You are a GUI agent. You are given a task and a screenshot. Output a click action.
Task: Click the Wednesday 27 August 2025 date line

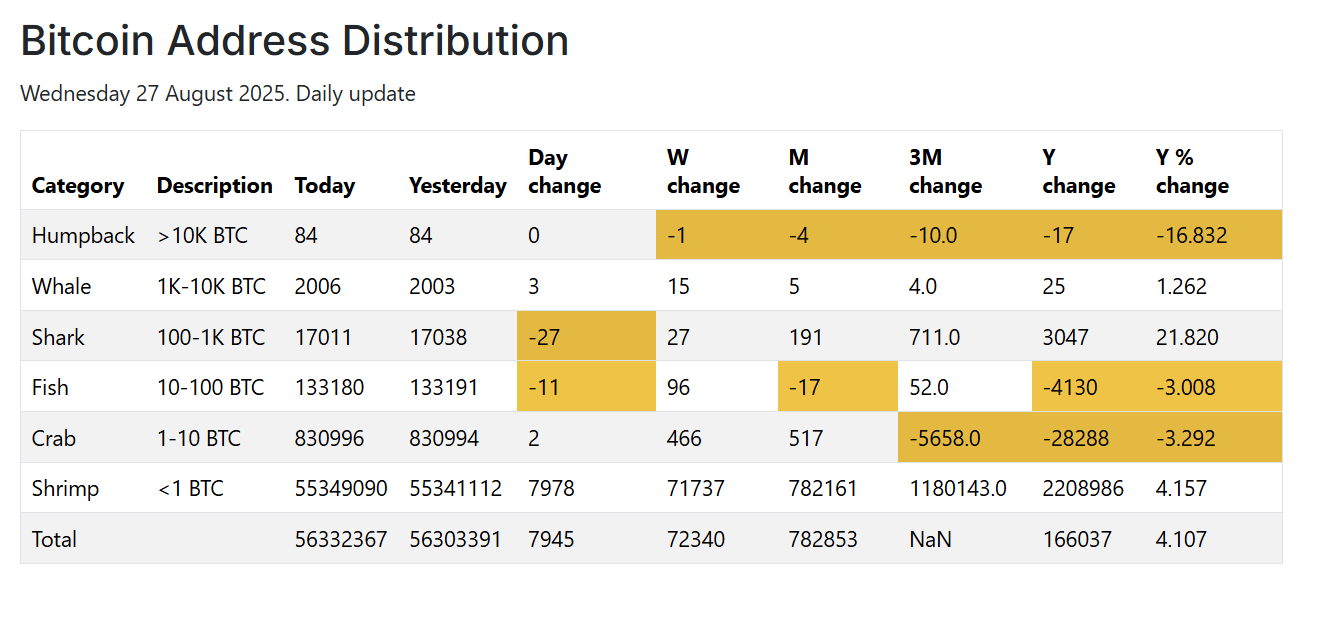[x=217, y=94]
